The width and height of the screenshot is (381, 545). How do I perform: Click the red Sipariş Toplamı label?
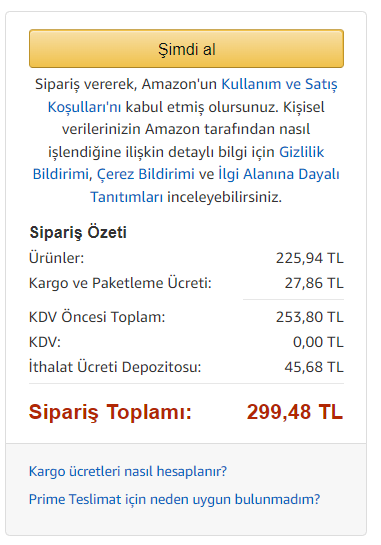pyautogui.click(x=110, y=413)
